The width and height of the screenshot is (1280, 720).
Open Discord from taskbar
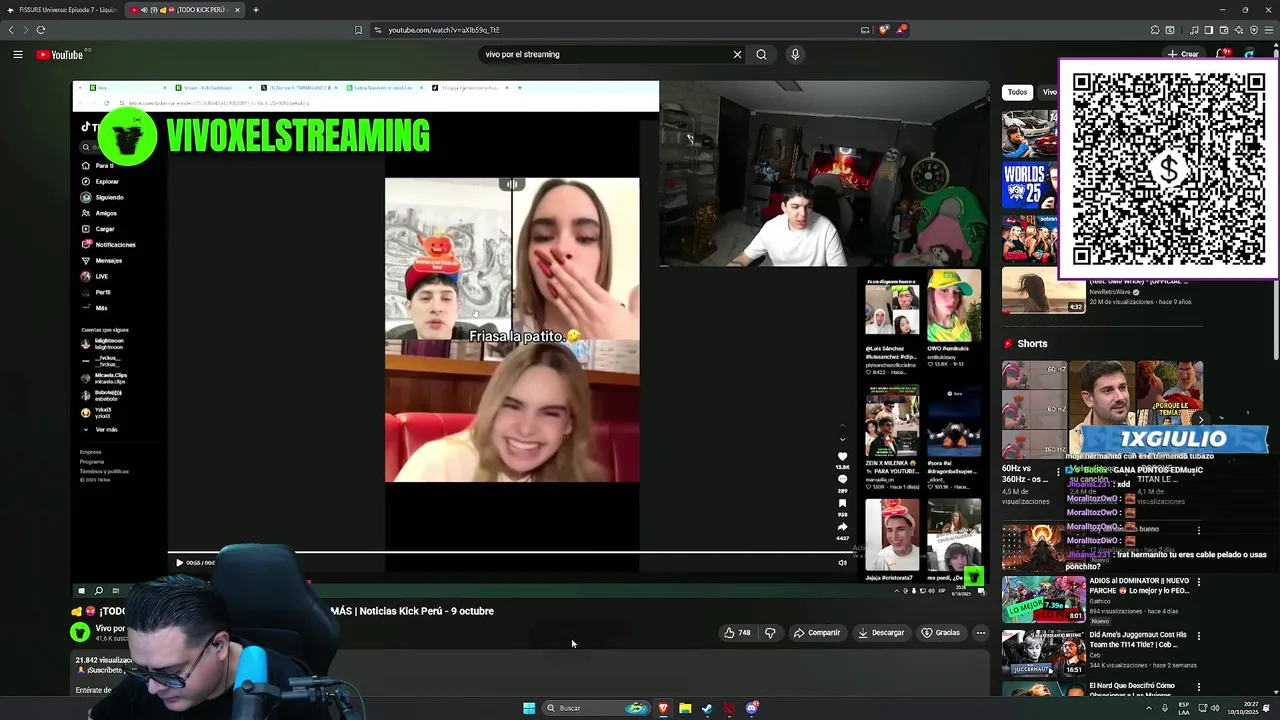pyautogui.click(x=752, y=708)
